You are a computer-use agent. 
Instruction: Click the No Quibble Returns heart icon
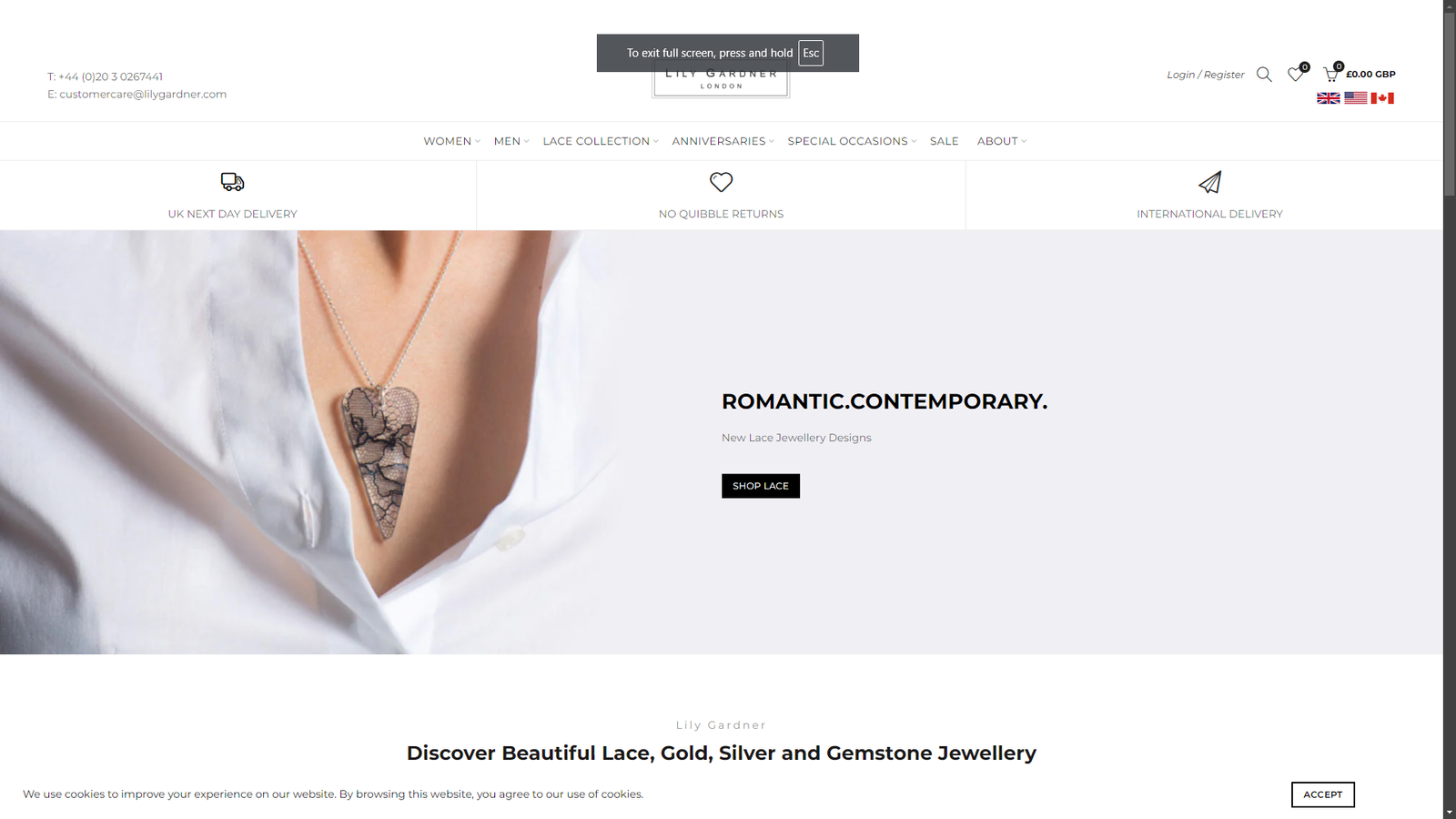pos(722,182)
